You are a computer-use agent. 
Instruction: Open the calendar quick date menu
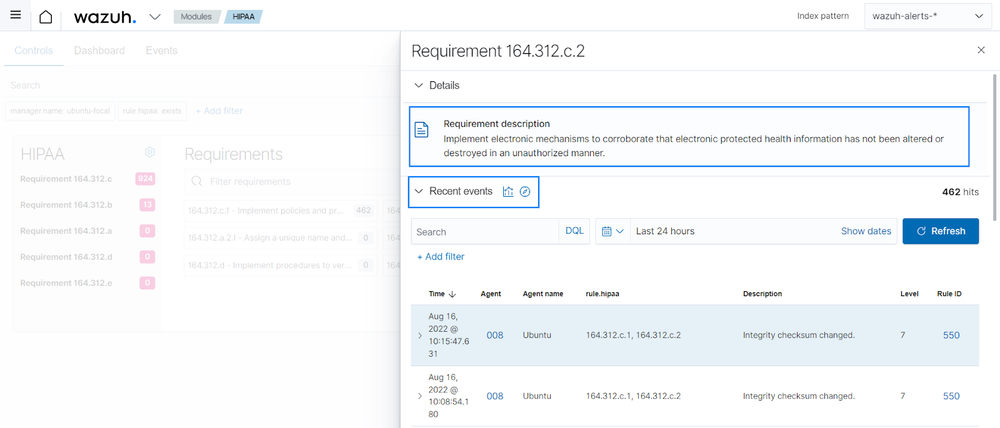[612, 232]
